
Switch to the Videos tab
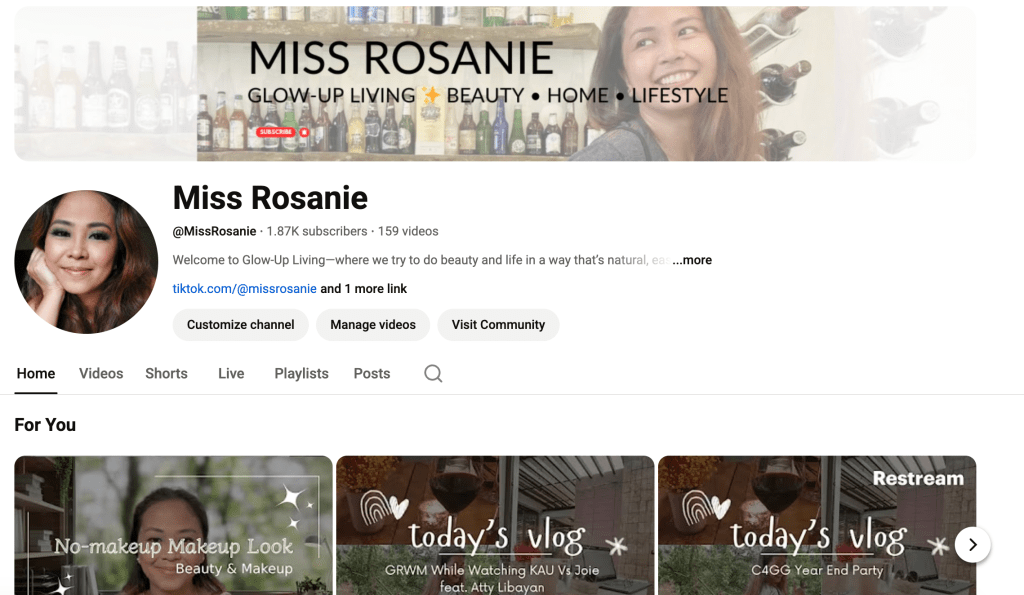pyautogui.click(x=101, y=373)
